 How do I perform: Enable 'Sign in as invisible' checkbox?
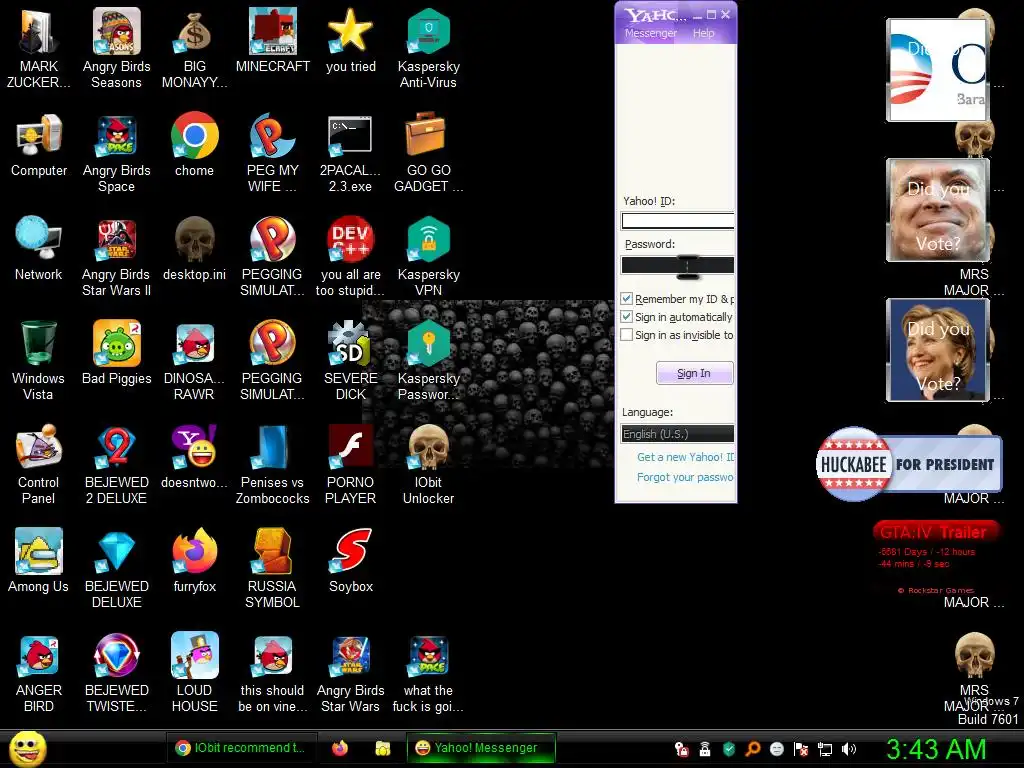click(626, 335)
